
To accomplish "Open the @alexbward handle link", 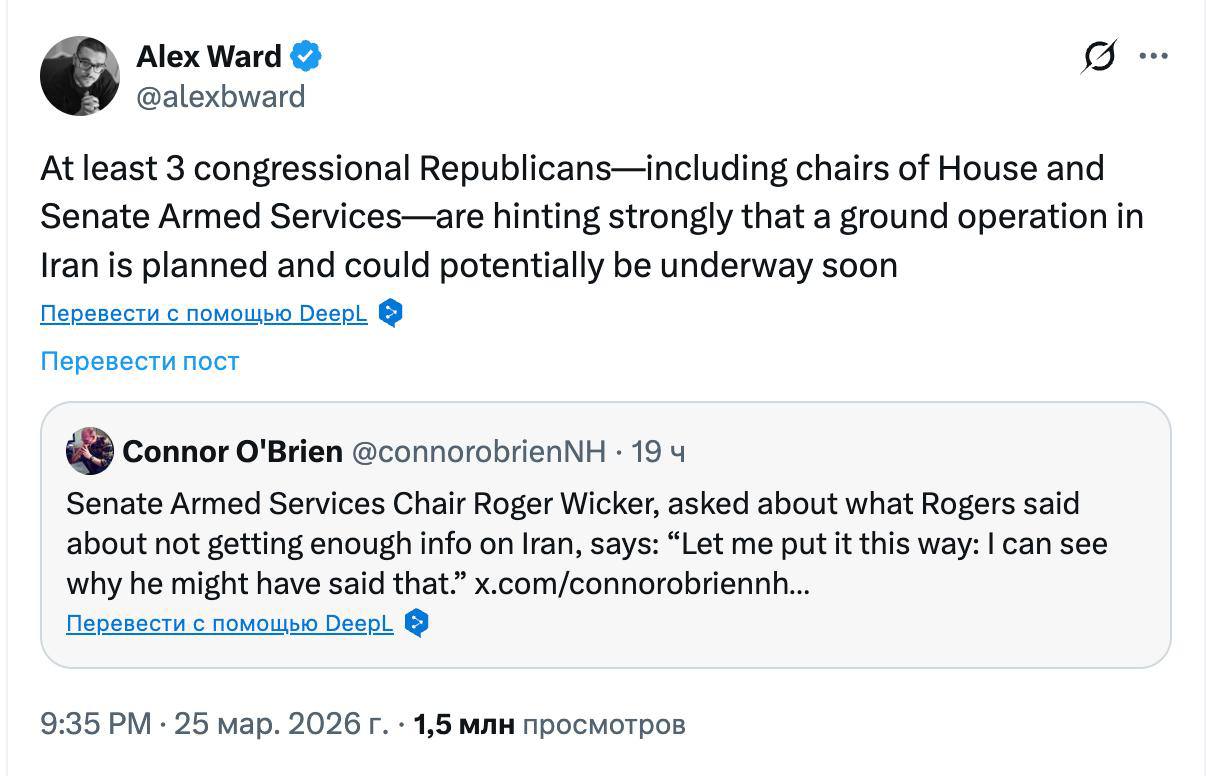I will point(221,97).
